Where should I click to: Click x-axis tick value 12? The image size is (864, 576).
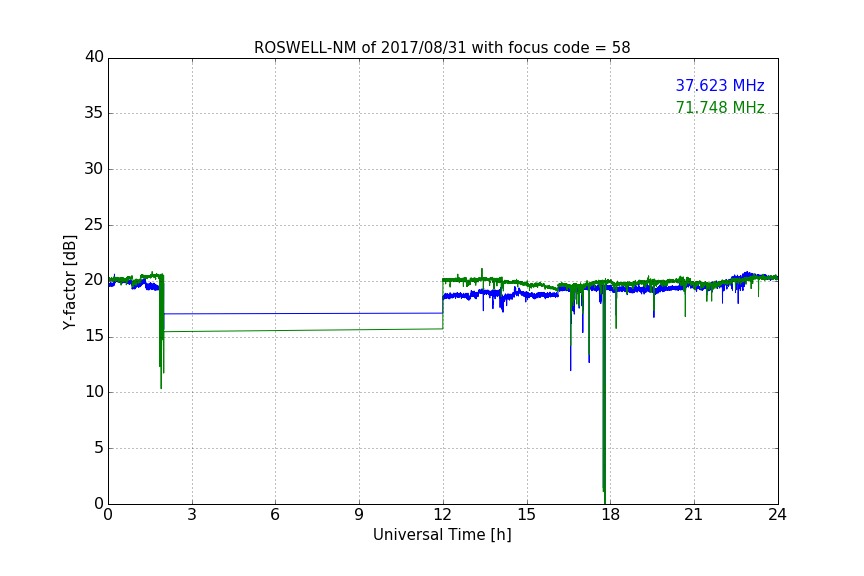443,515
